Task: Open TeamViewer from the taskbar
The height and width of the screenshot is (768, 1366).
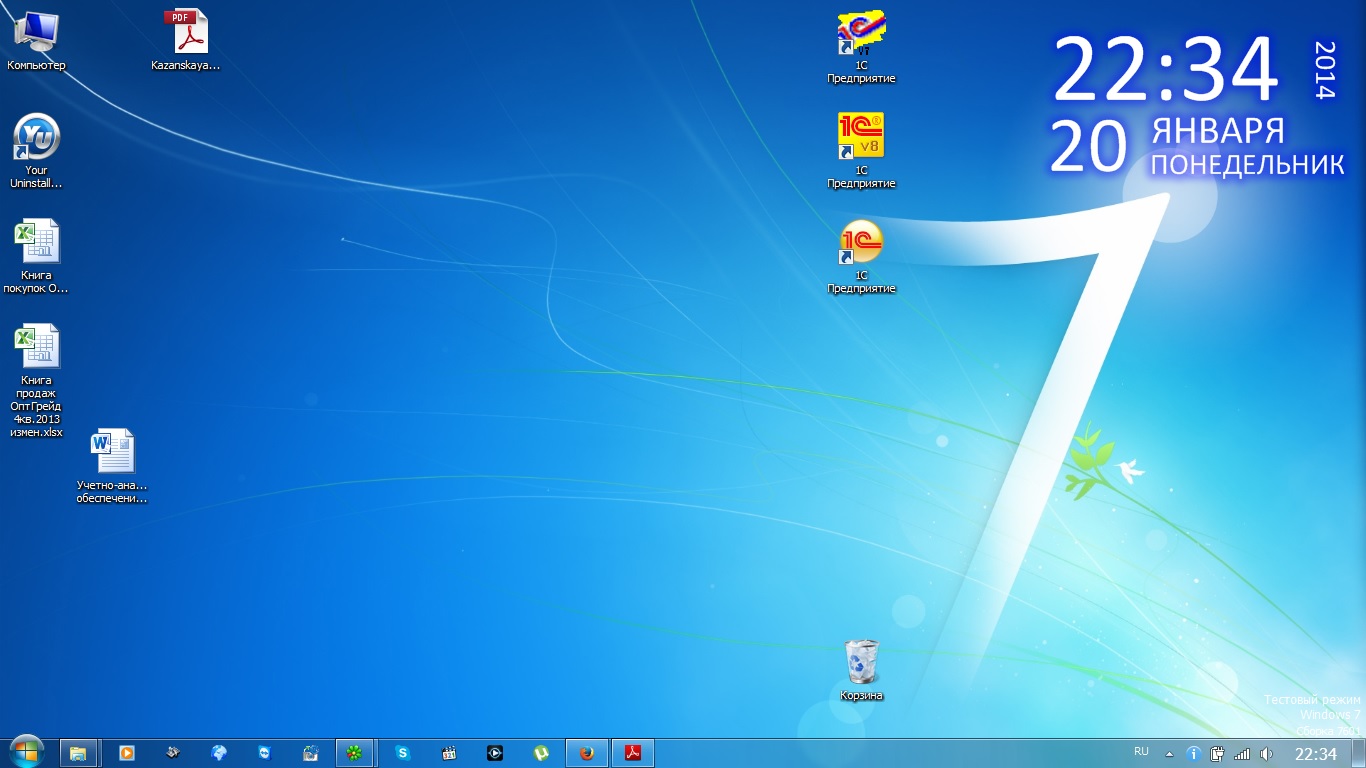Action: [264, 753]
